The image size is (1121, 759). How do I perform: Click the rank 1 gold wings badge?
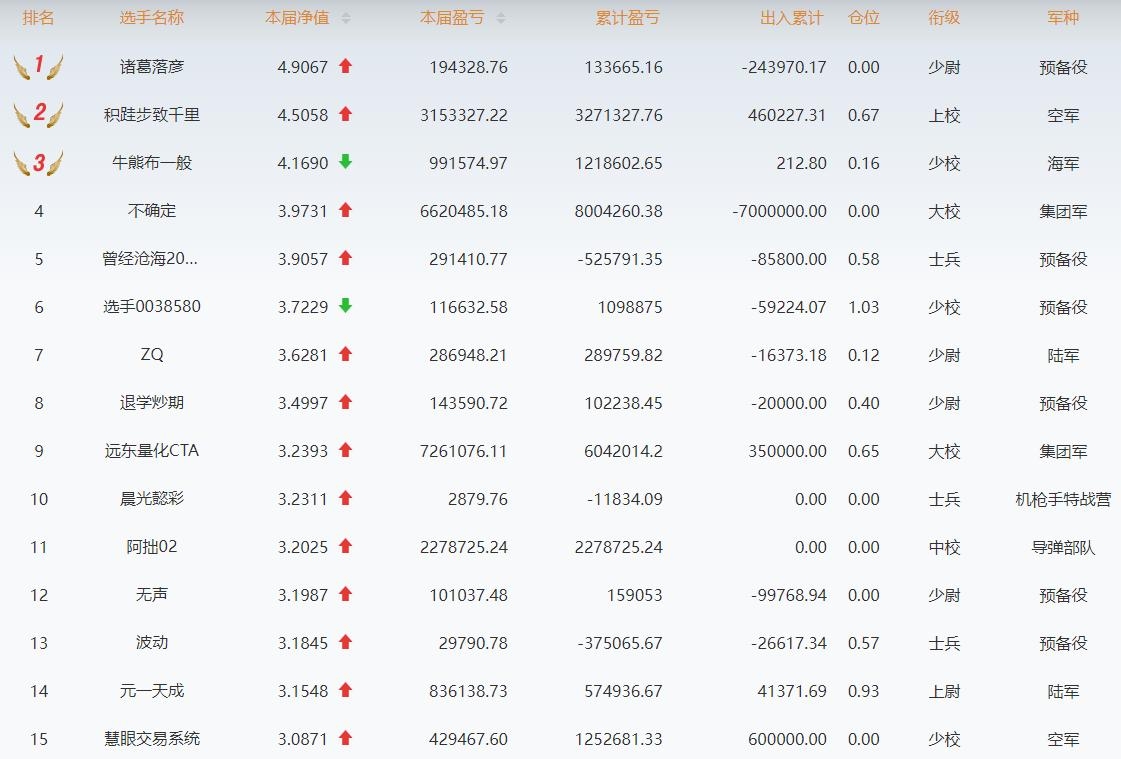38,67
